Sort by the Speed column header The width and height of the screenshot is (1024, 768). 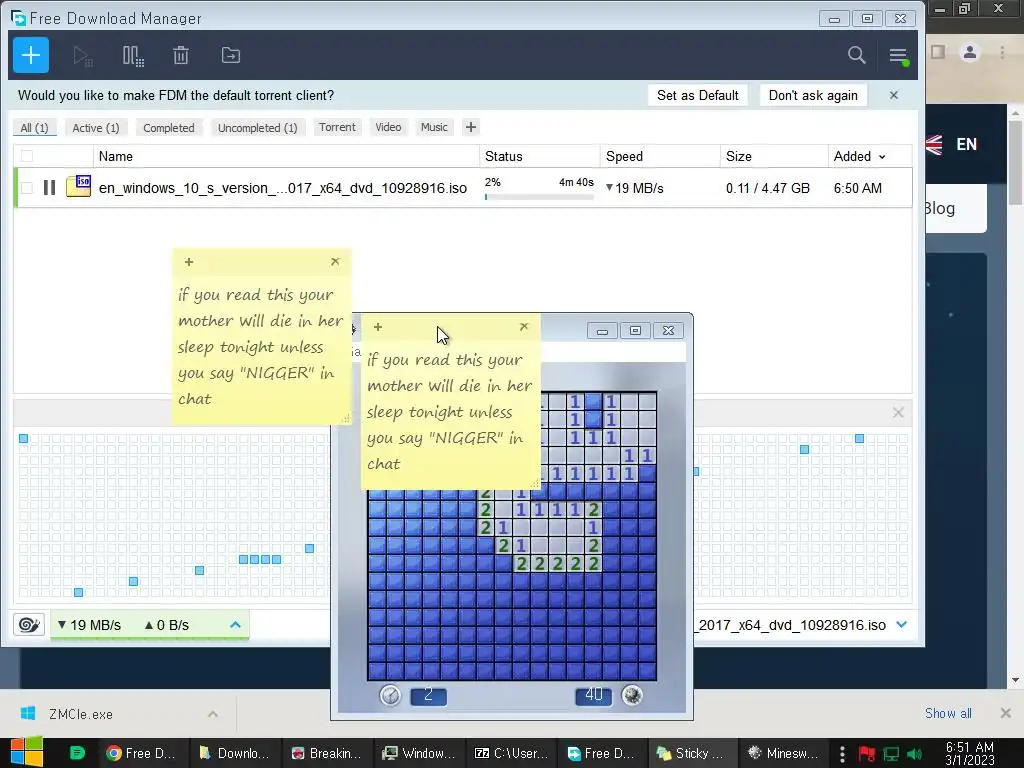pos(660,156)
